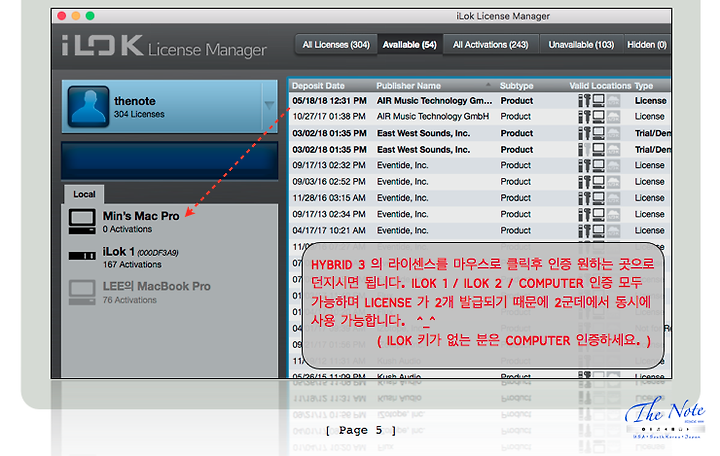Select the 09/03/16 02:52 PM Eventide date
720x456 pixels.
pos(329,182)
